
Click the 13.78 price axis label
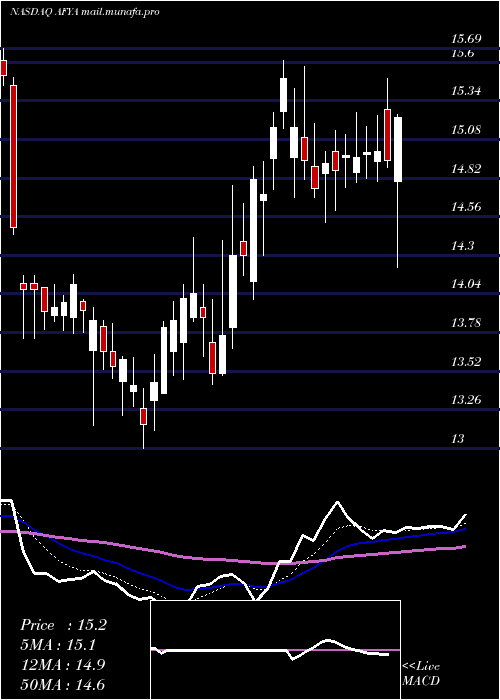click(466, 322)
